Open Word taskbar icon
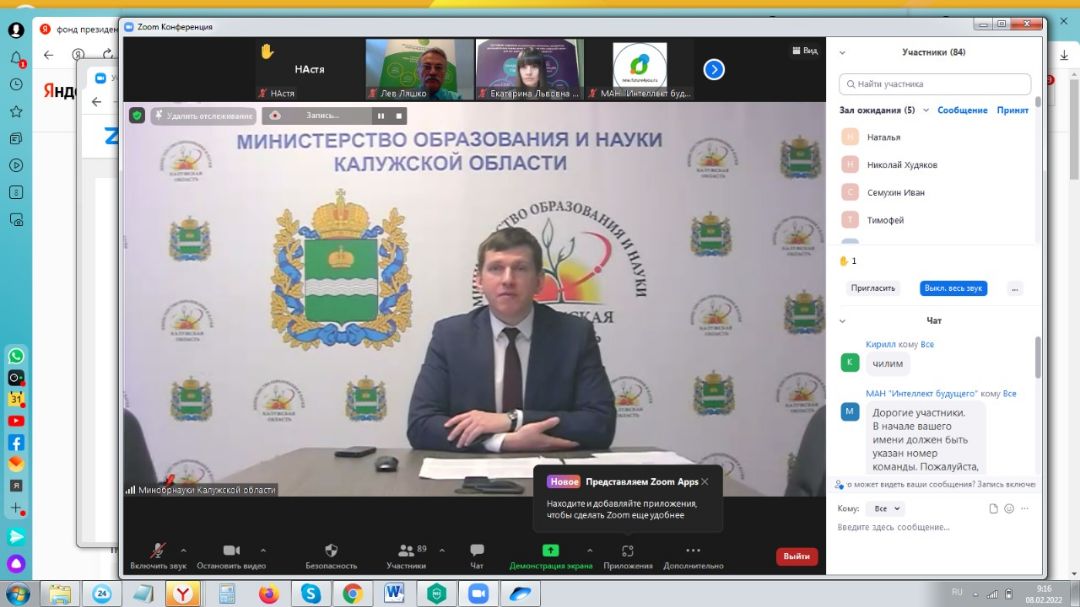Image resolution: width=1080 pixels, height=607 pixels. pyautogui.click(x=395, y=594)
